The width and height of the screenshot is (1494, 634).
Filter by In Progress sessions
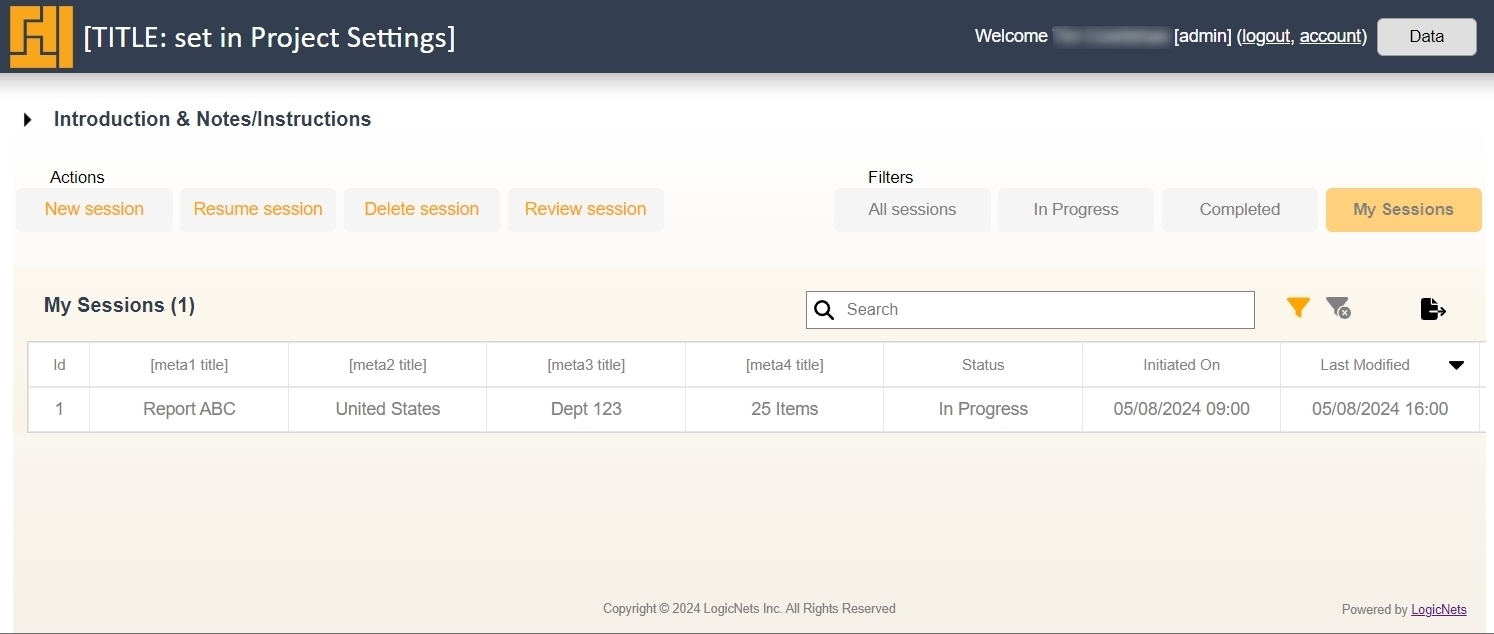1076,210
